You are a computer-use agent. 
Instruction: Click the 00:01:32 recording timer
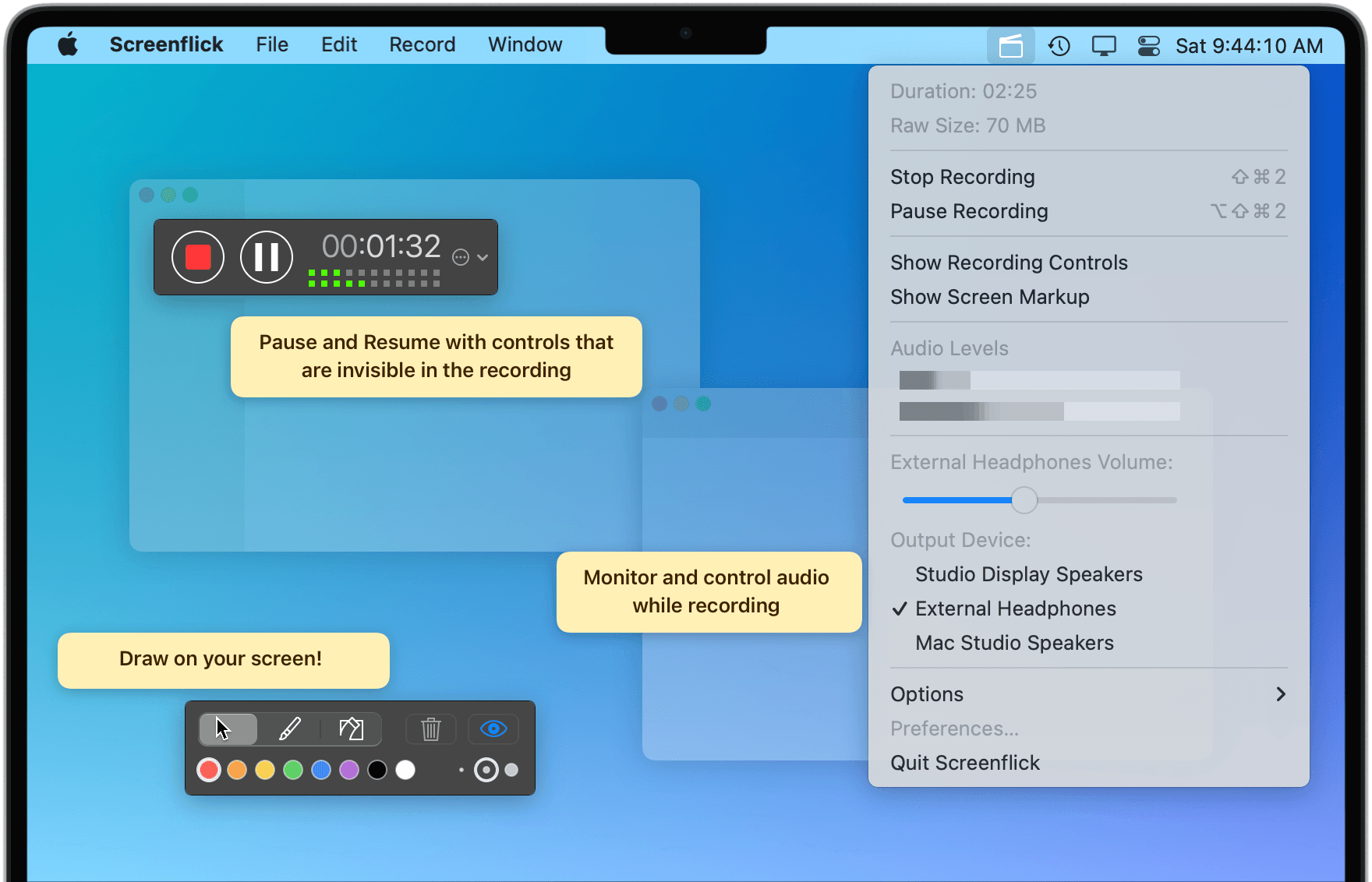click(x=381, y=246)
